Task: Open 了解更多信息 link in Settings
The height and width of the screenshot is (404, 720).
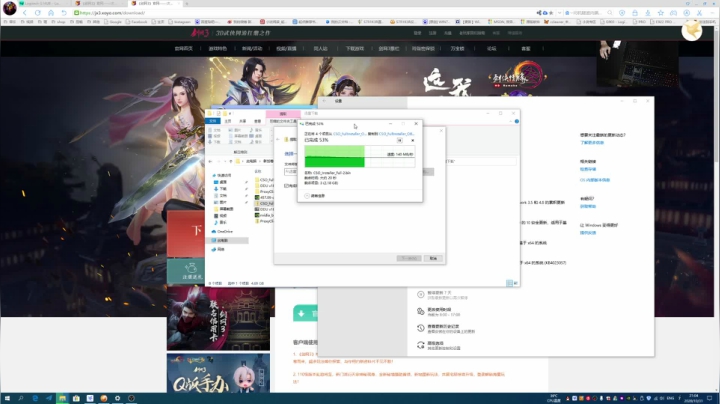Action: (x=591, y=143)
